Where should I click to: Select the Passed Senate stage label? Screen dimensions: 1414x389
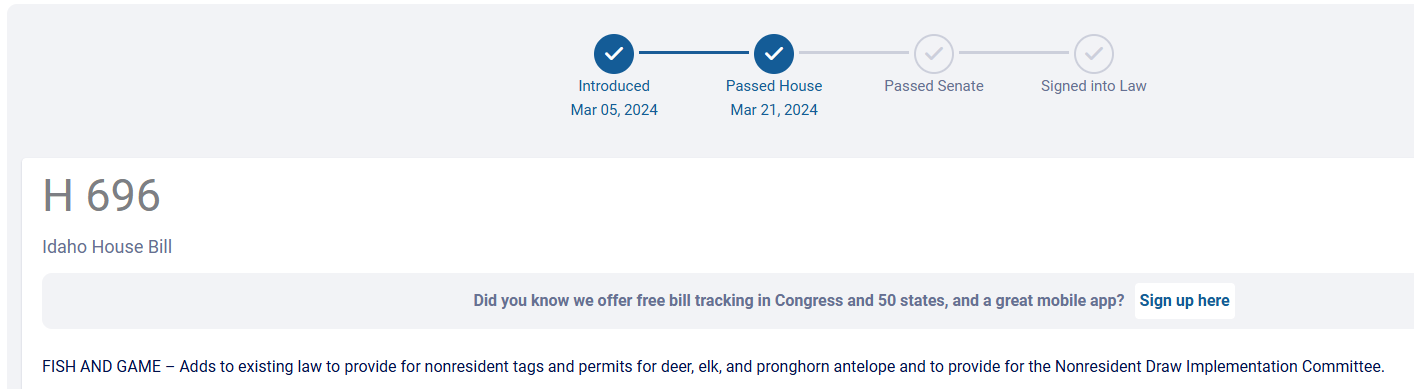[x=934, y=86]
